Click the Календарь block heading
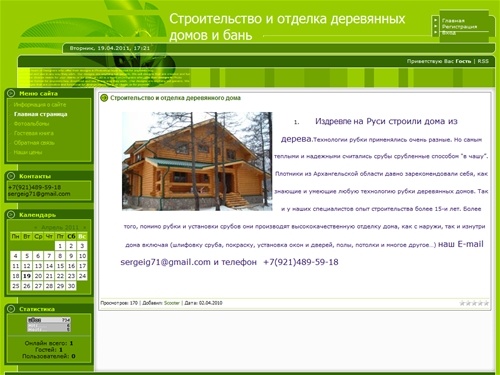The height and width of the screenshot is (375, 500). pos(38,215)
